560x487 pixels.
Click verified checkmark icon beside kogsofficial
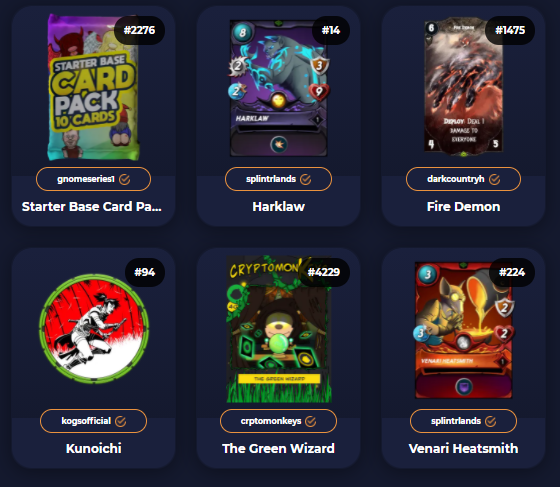pos(121,421)
